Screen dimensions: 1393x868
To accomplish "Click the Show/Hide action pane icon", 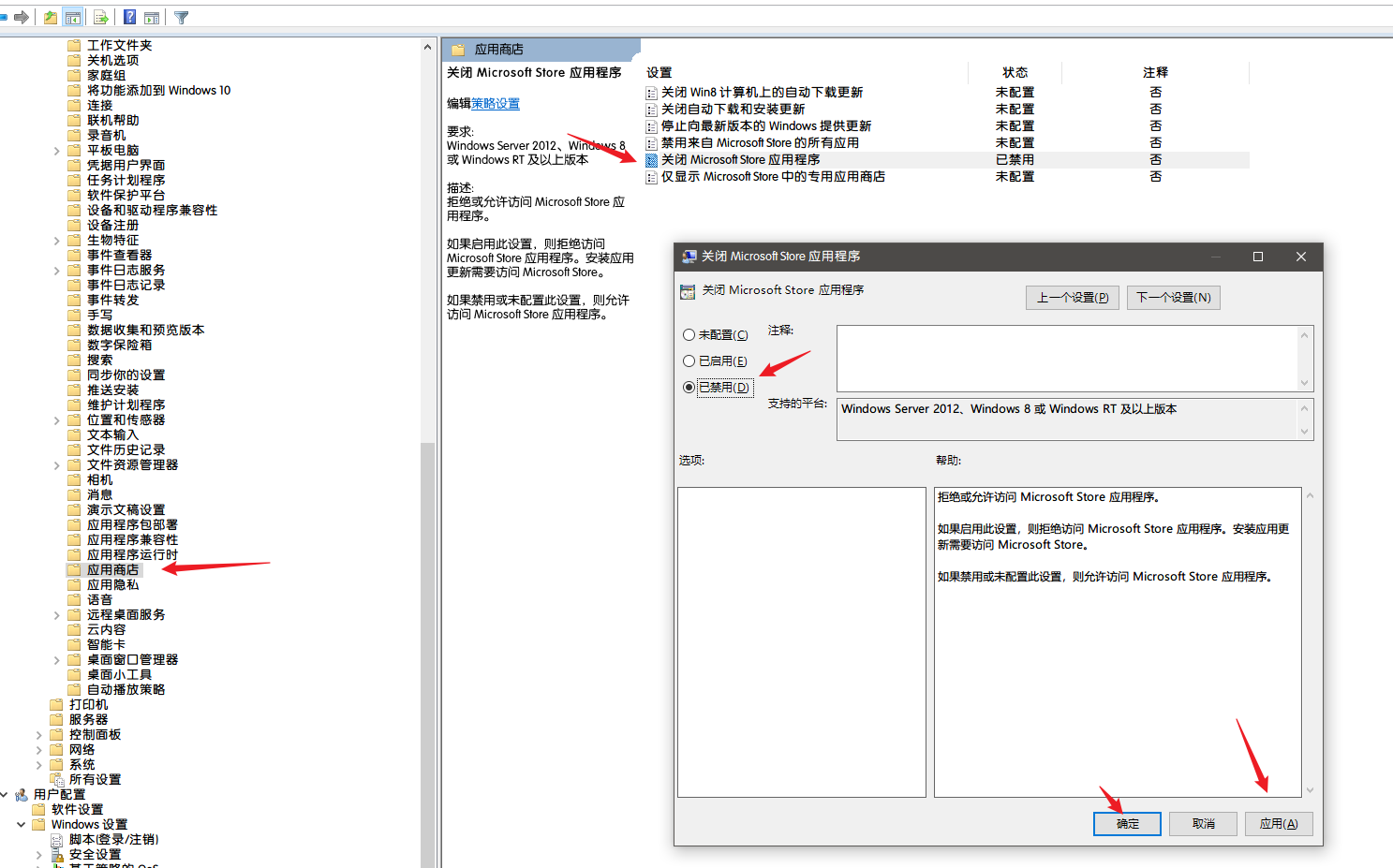I will (151, 17).
